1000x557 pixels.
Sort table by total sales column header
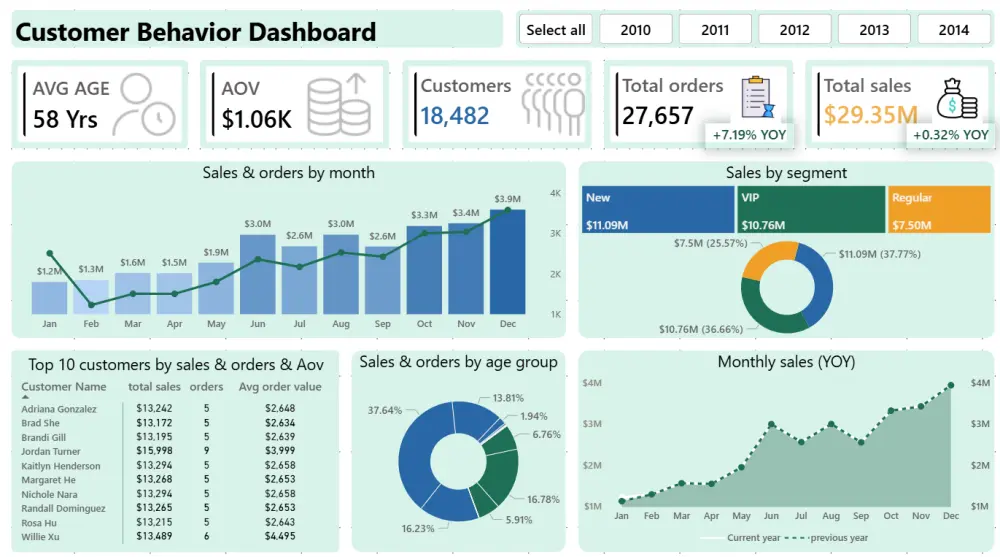point(154,387)
